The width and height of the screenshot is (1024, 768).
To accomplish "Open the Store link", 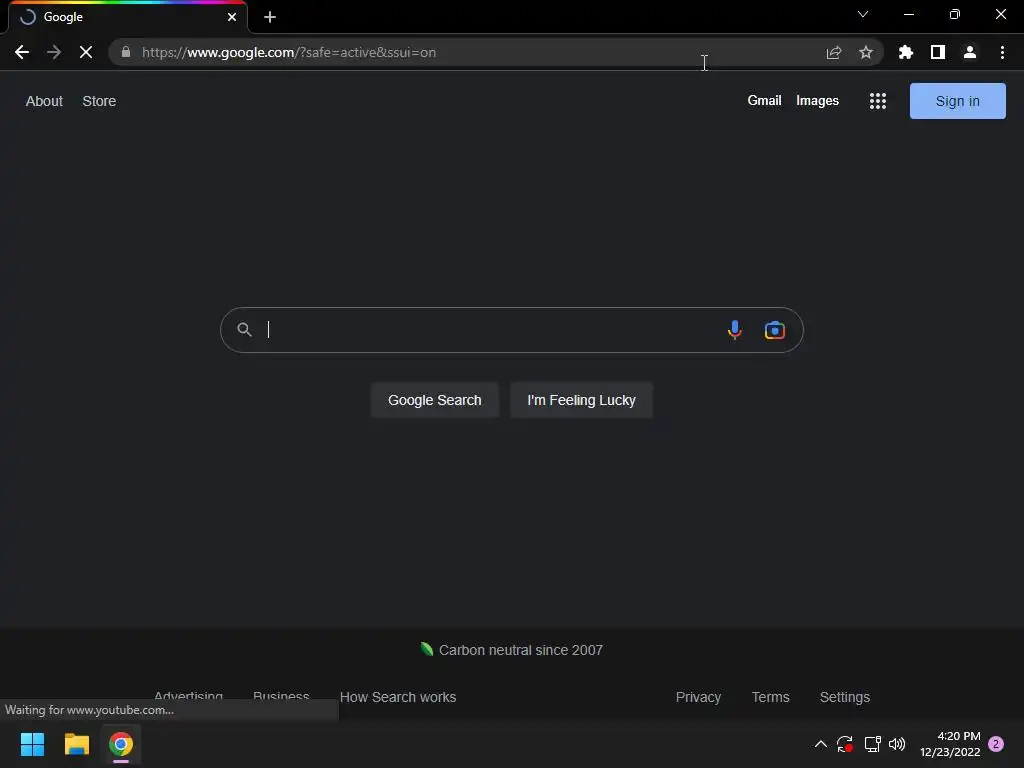I will (x=99, y=101).
